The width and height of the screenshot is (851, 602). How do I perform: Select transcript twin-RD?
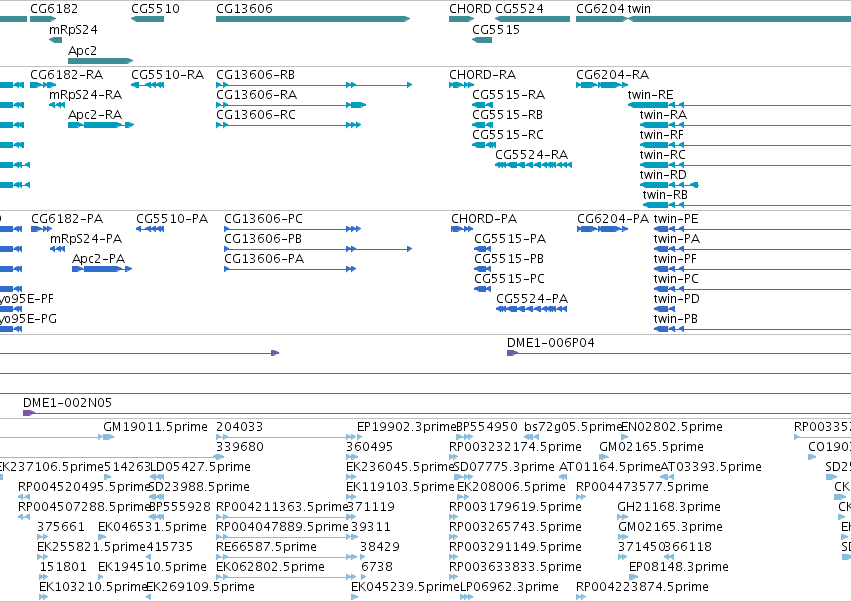click(663, 175)
